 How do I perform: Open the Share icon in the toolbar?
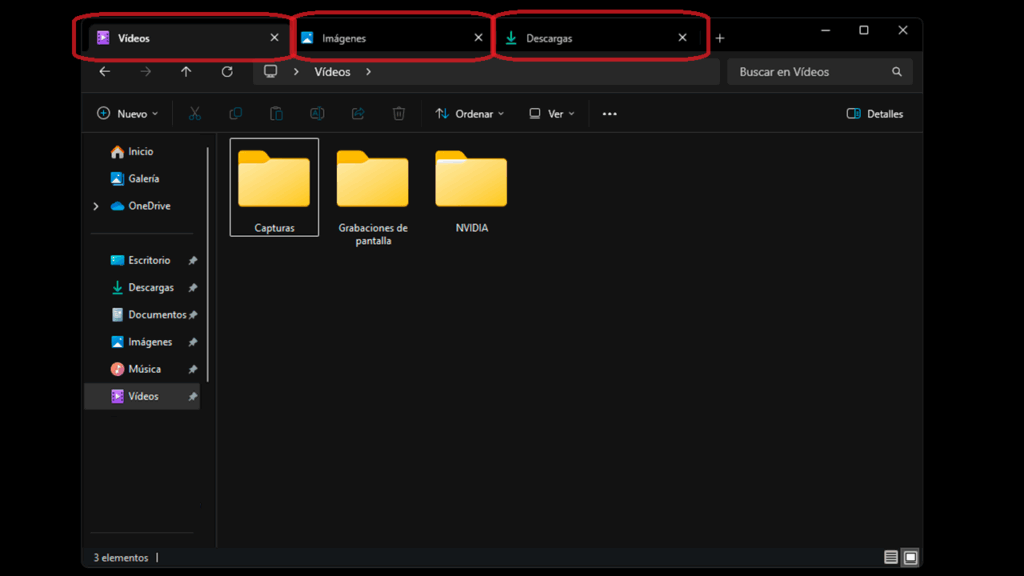click(x=357, y=113)
